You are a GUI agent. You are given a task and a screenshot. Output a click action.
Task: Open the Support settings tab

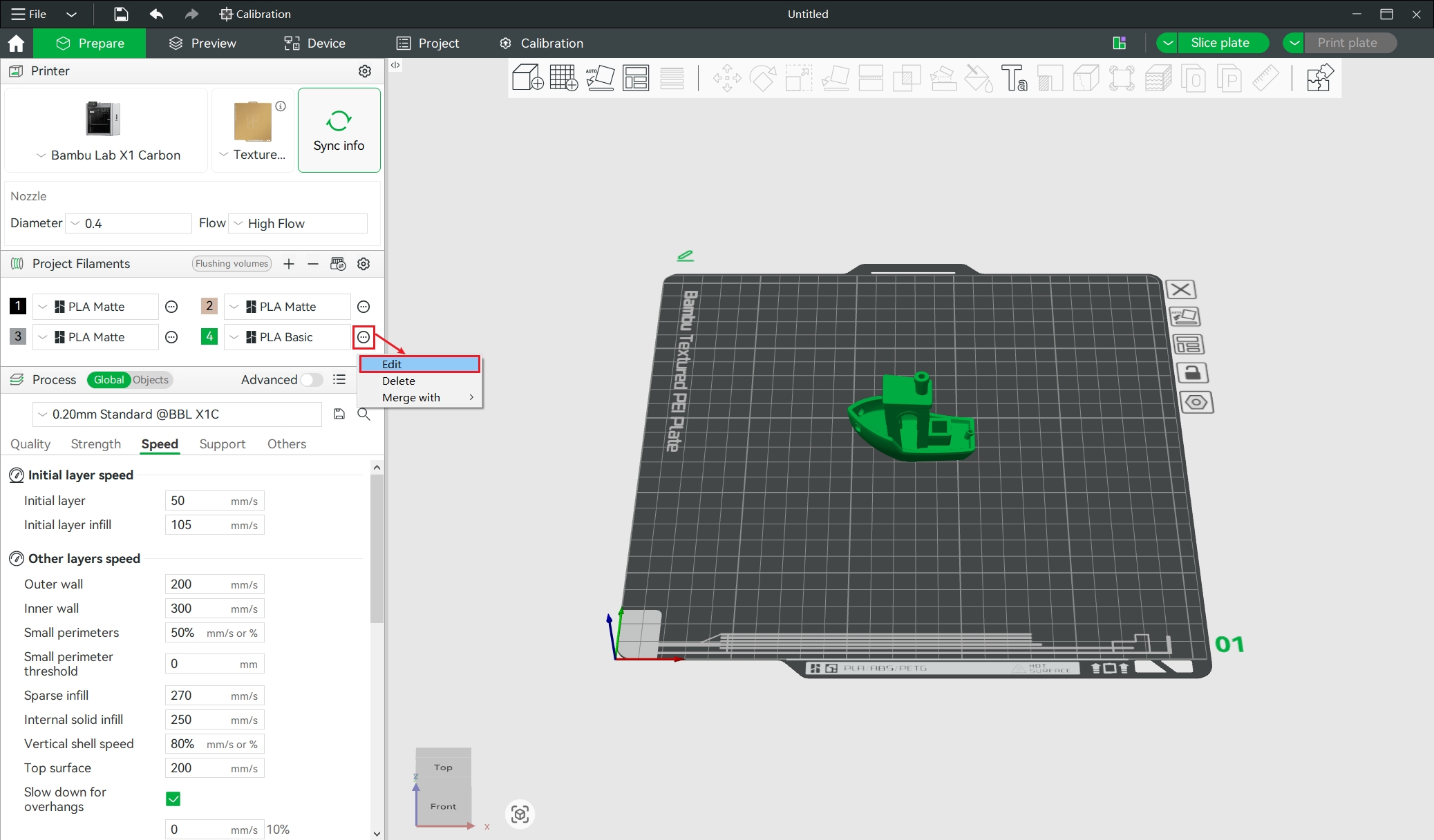[x=223, y=443]
